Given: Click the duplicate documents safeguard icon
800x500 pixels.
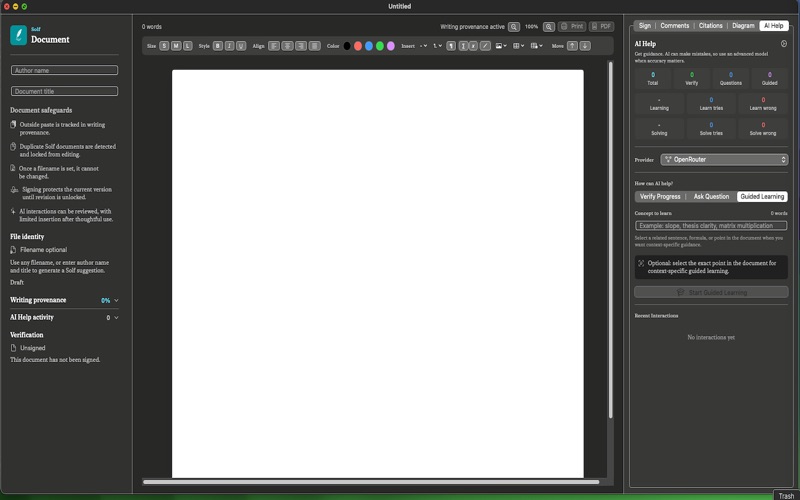Looking at the screenshot, I should click(x=13, y=146).
